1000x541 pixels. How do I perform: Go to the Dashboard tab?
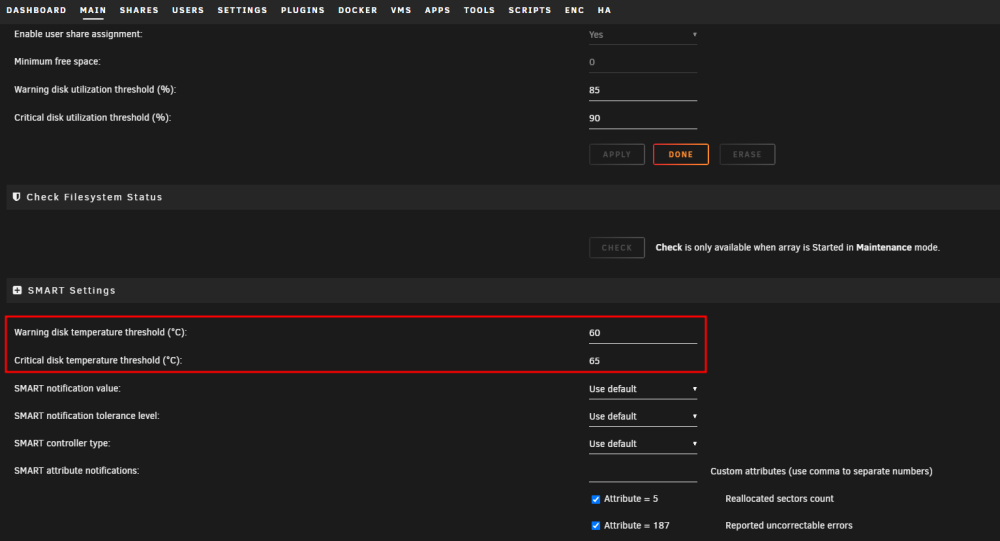tap(36, 10)
